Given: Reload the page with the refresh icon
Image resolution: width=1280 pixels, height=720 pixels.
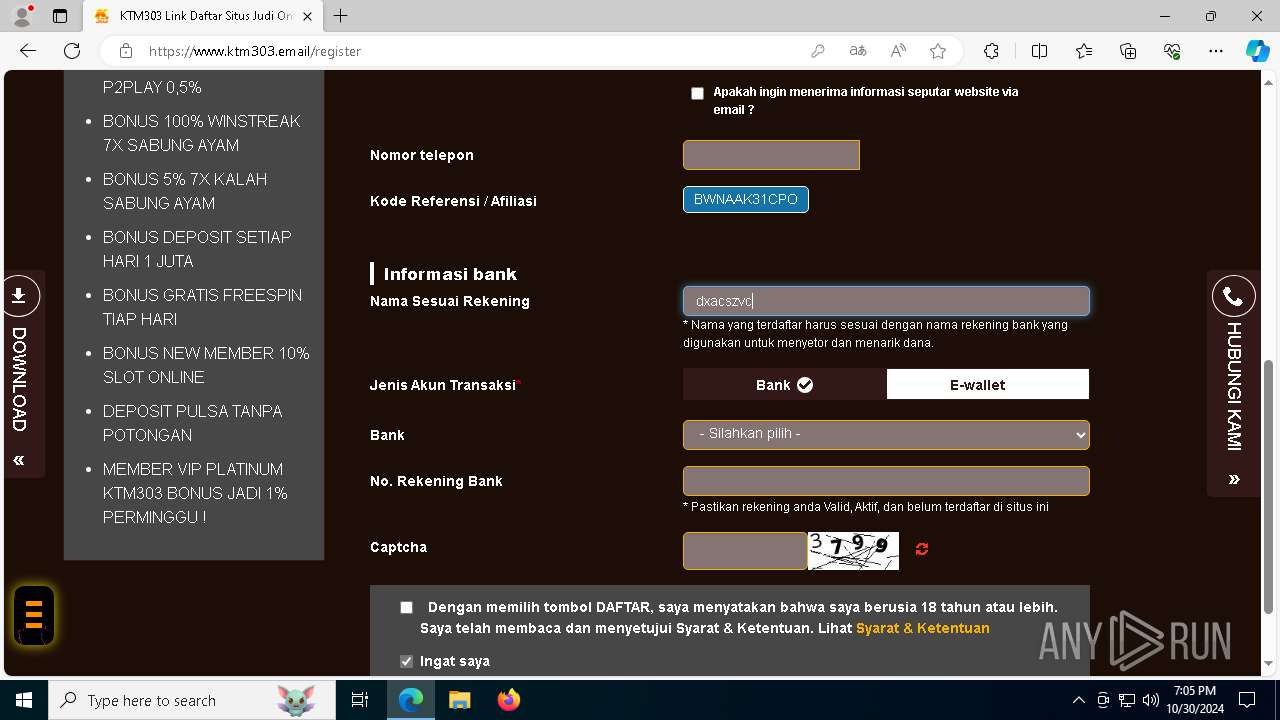Looking at the screenshot, I should pyautogui.click(x=72, y=51).
